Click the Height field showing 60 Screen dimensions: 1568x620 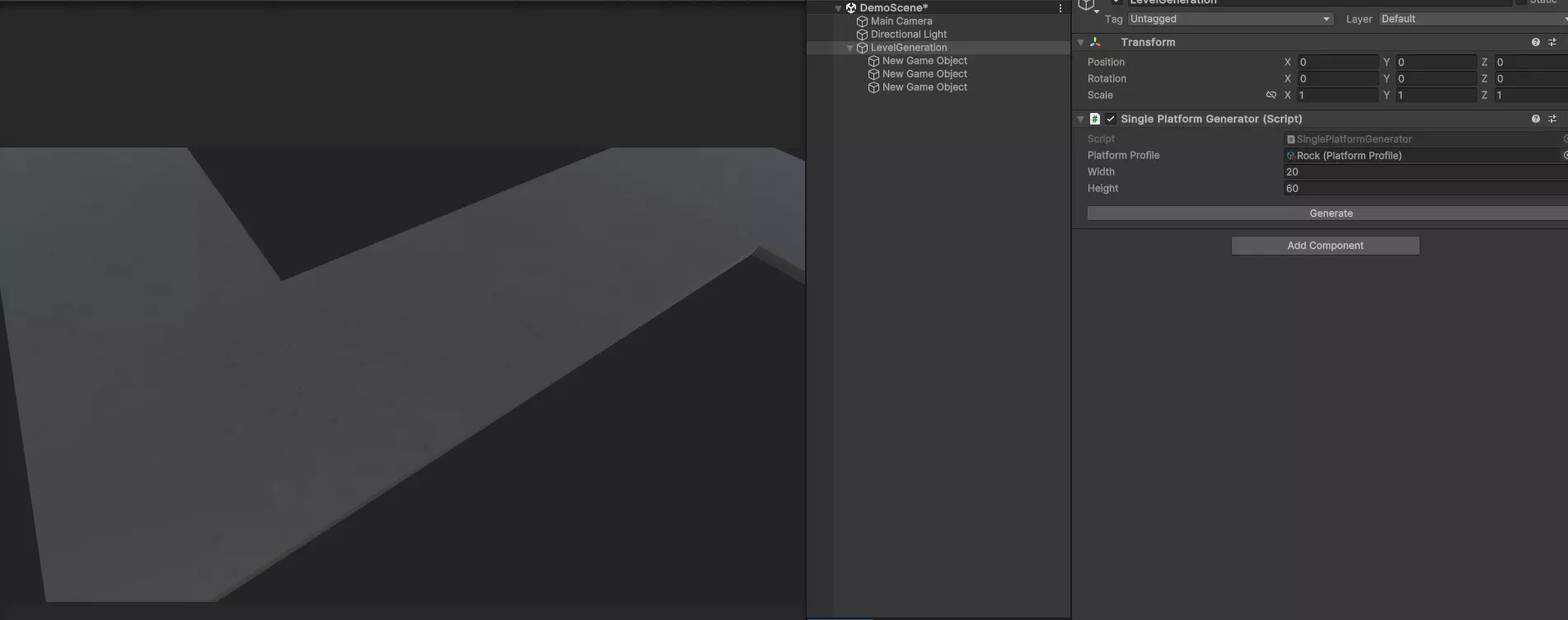(x=1425, y=189)
